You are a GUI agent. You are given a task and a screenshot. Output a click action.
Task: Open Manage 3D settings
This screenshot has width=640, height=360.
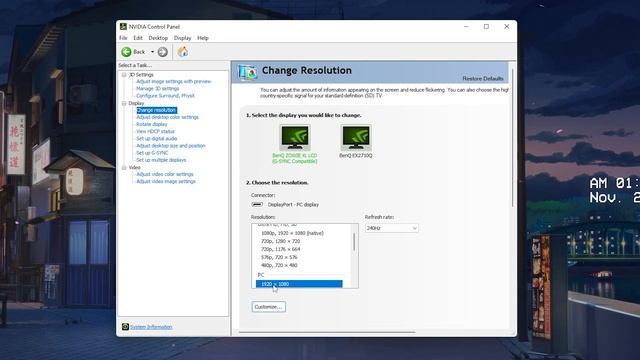click(x=158, y=89)
